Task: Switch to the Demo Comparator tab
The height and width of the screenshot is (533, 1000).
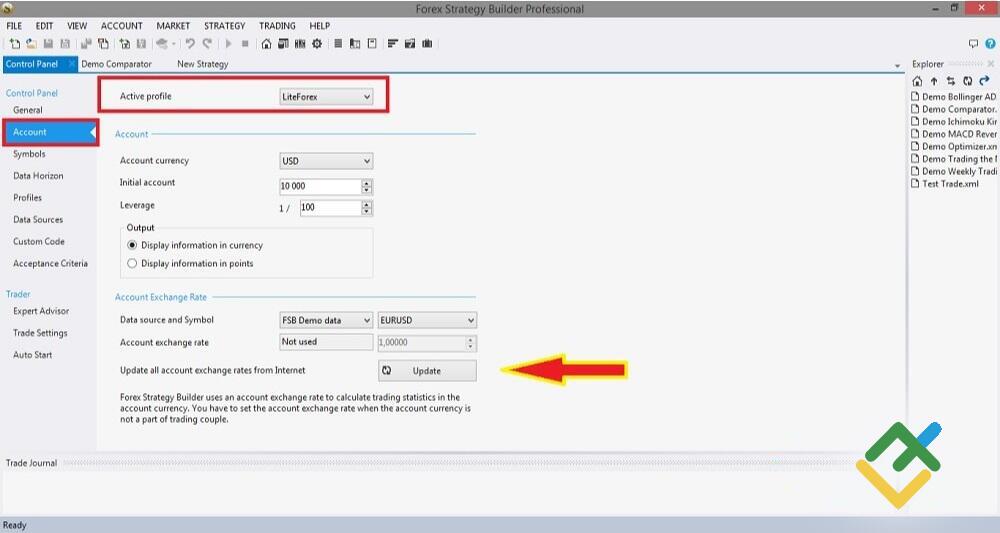Action: pos(117,64)
